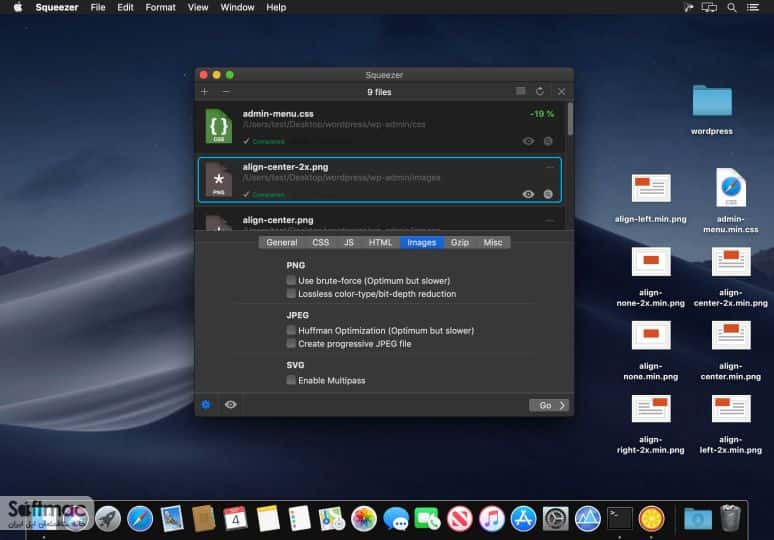The width and height of the screenshot is (774, 540).
Task: Select the admin-menu.css green file icon
Action: pos(219,126)
